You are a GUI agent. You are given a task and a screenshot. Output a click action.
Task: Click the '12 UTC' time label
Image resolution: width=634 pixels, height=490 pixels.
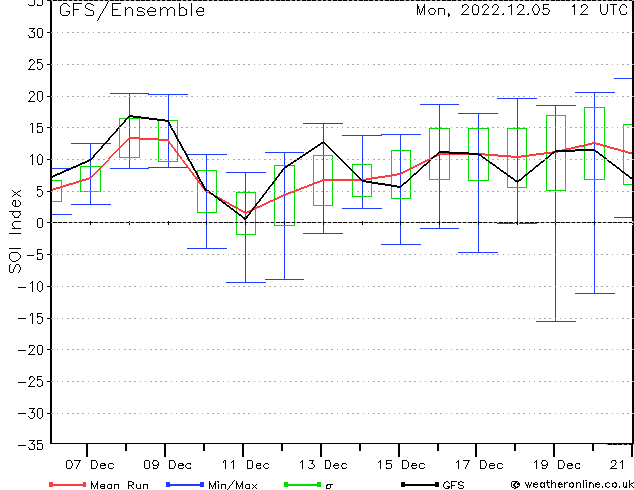(x=599, y=10)
